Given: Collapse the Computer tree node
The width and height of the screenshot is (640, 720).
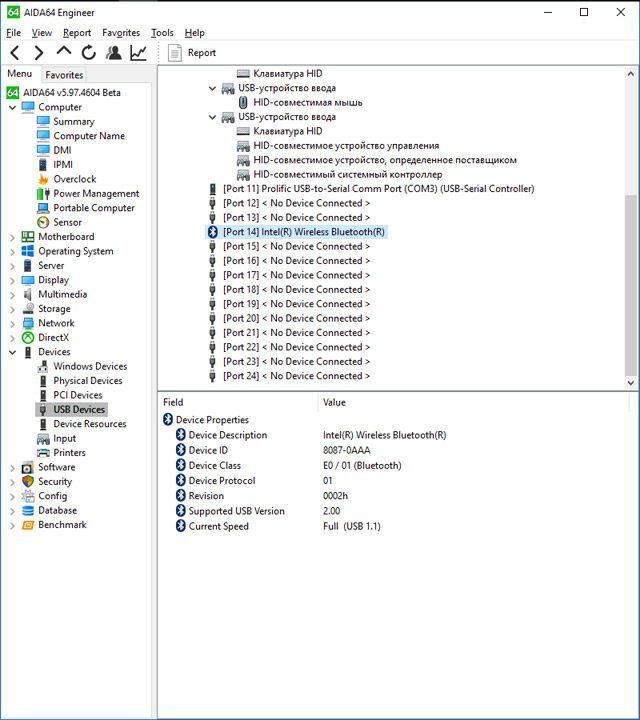Looking at the screenshot, I should tap(12, 107).
